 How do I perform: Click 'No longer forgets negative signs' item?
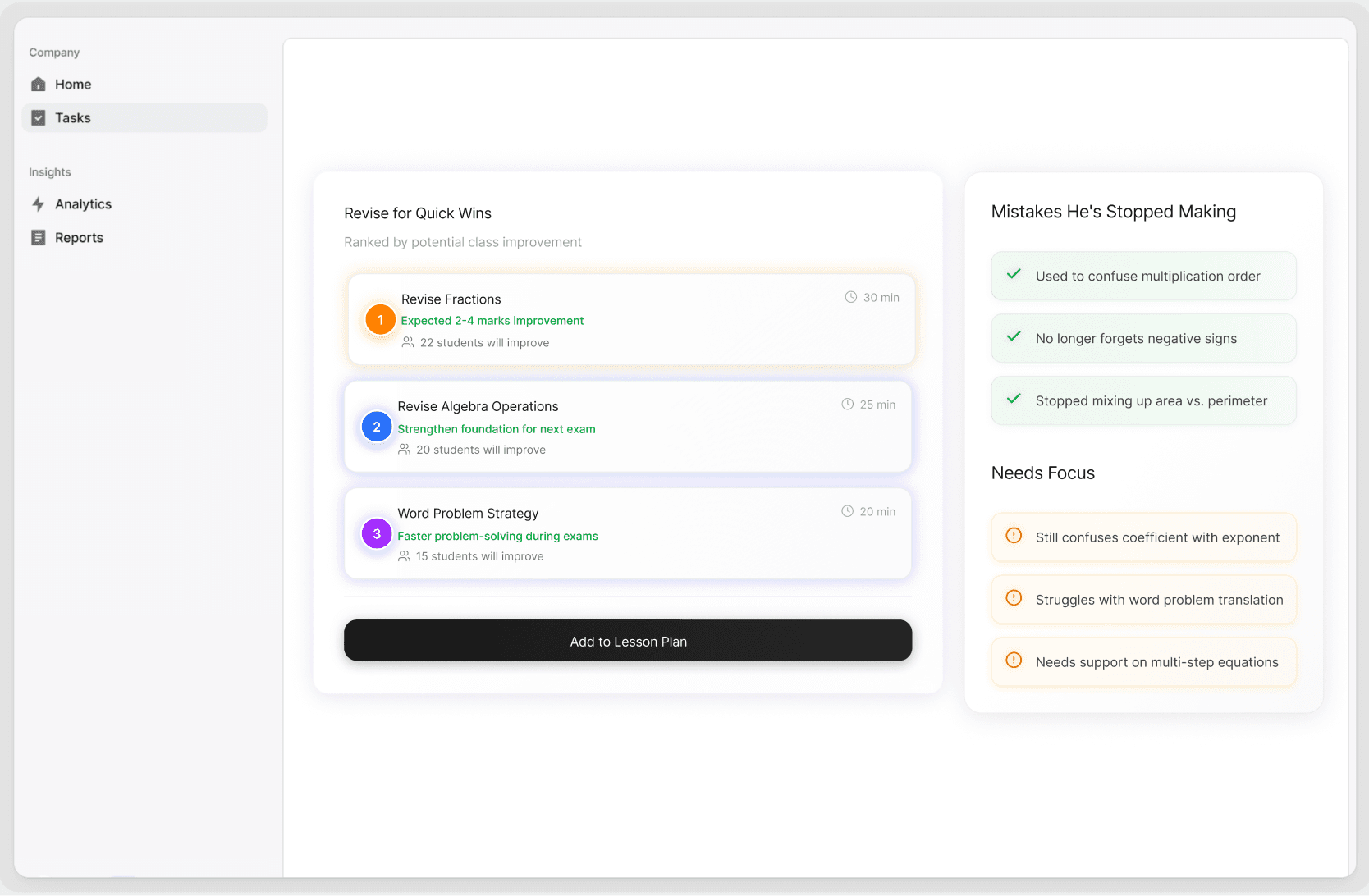click(1144, 338)
